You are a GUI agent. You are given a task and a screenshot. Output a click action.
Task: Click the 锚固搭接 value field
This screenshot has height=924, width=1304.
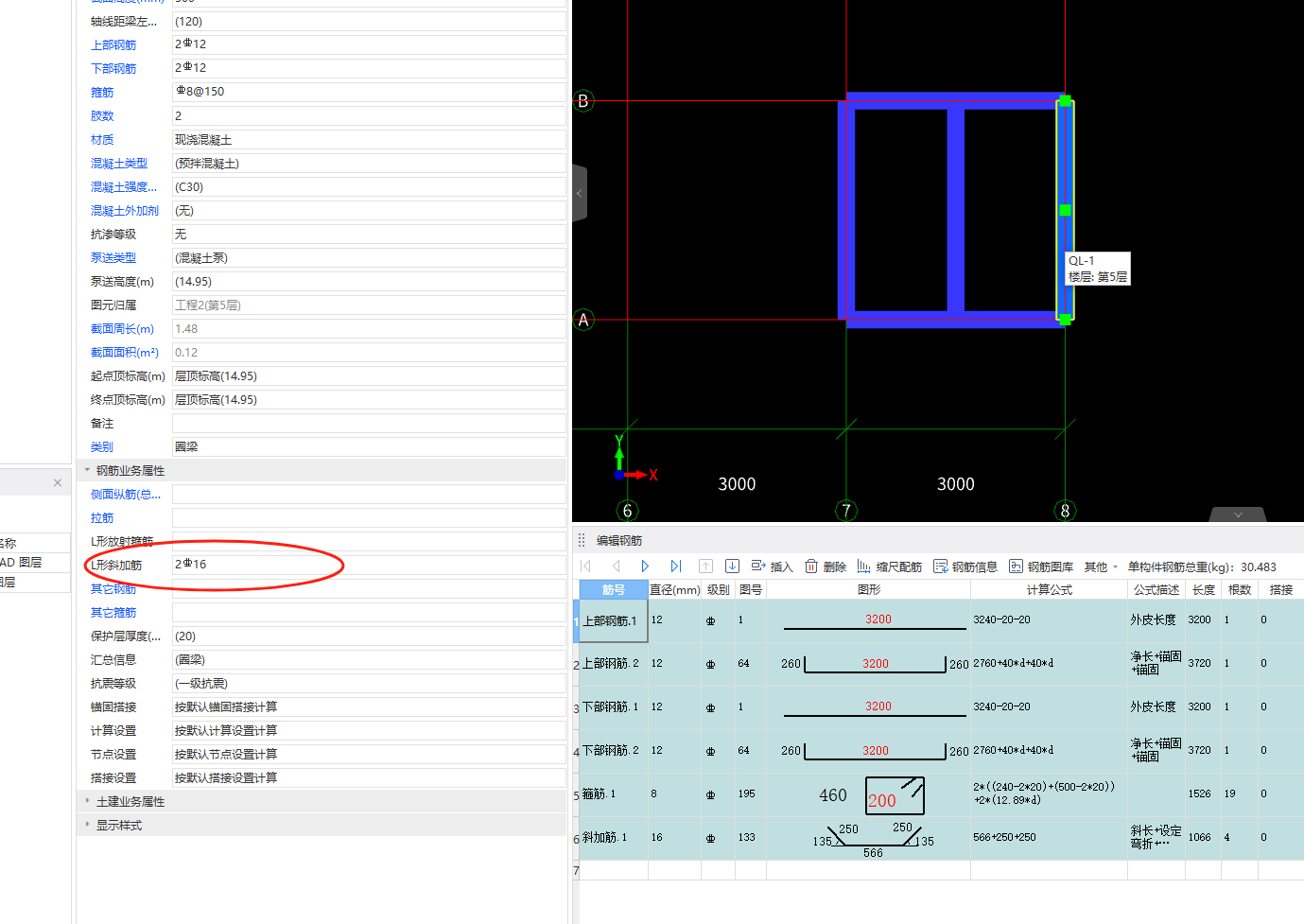[x=369, y=706]
